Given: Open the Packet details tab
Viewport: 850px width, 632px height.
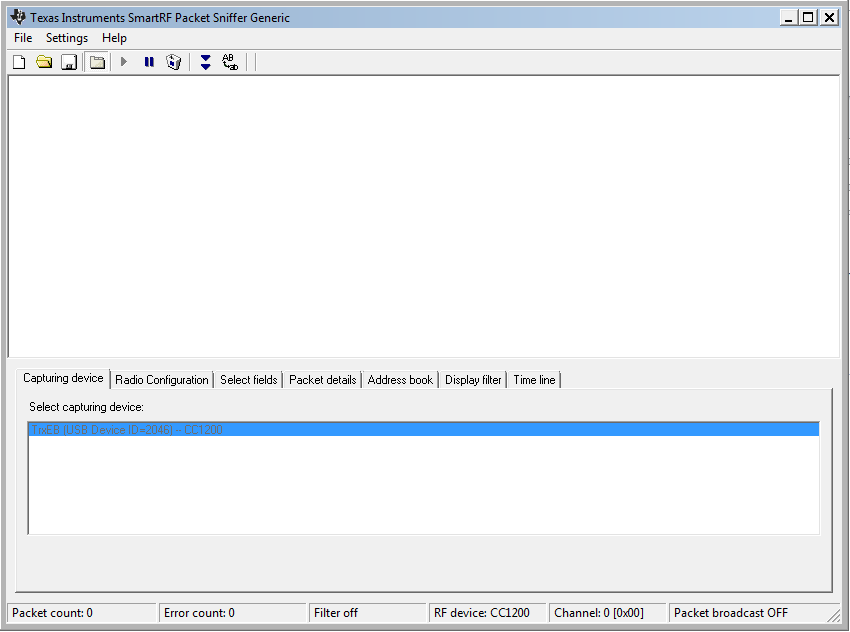Looking at the screenshot, I should (323, 380).
